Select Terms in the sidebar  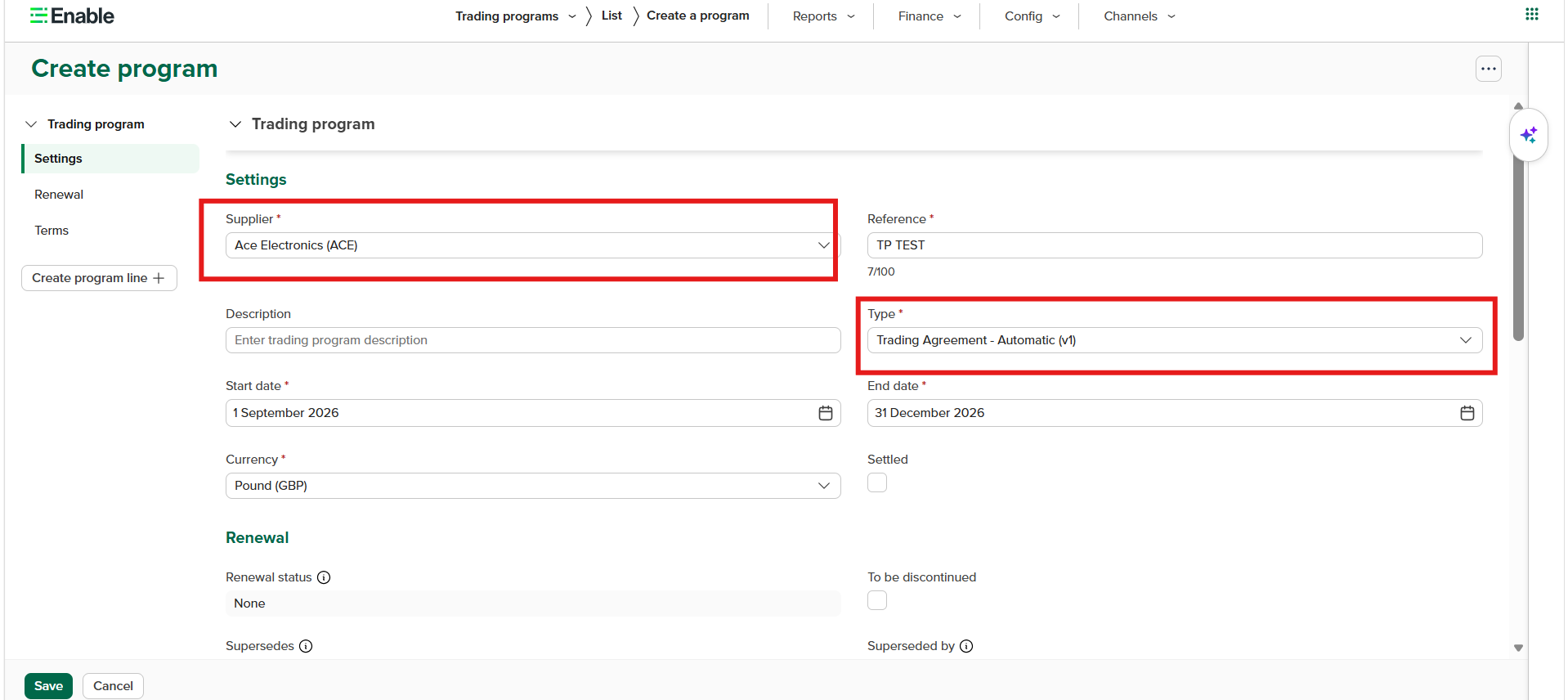click(x=52, y=231)
